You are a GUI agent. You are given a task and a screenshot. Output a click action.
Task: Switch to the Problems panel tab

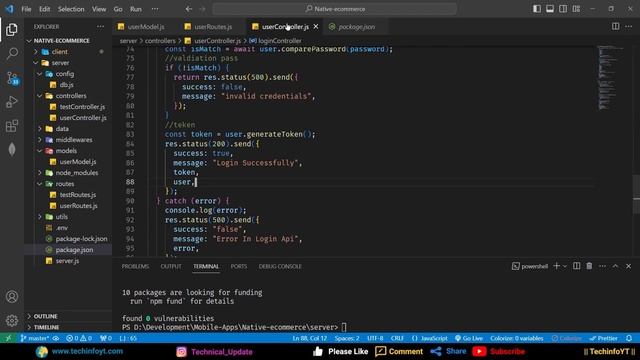pyautogui.click(x=135, y=266)
